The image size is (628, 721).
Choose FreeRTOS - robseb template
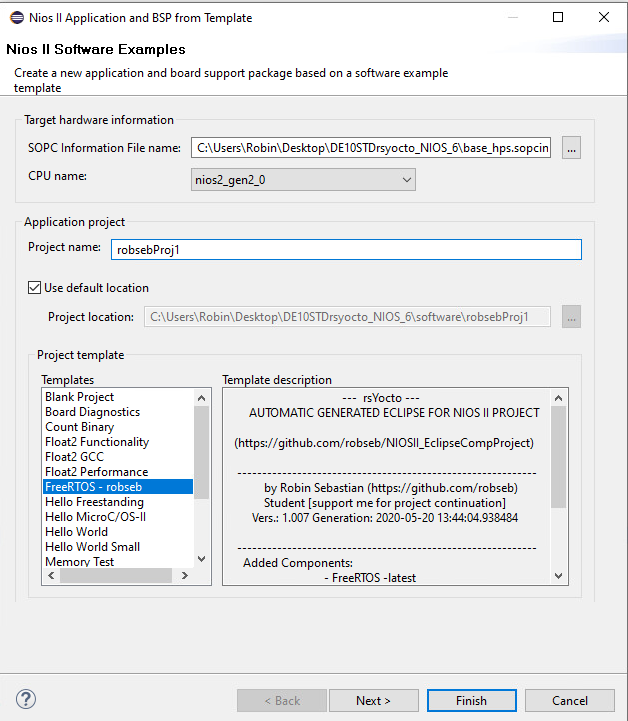pyautogui.click(x=96, y=487)
